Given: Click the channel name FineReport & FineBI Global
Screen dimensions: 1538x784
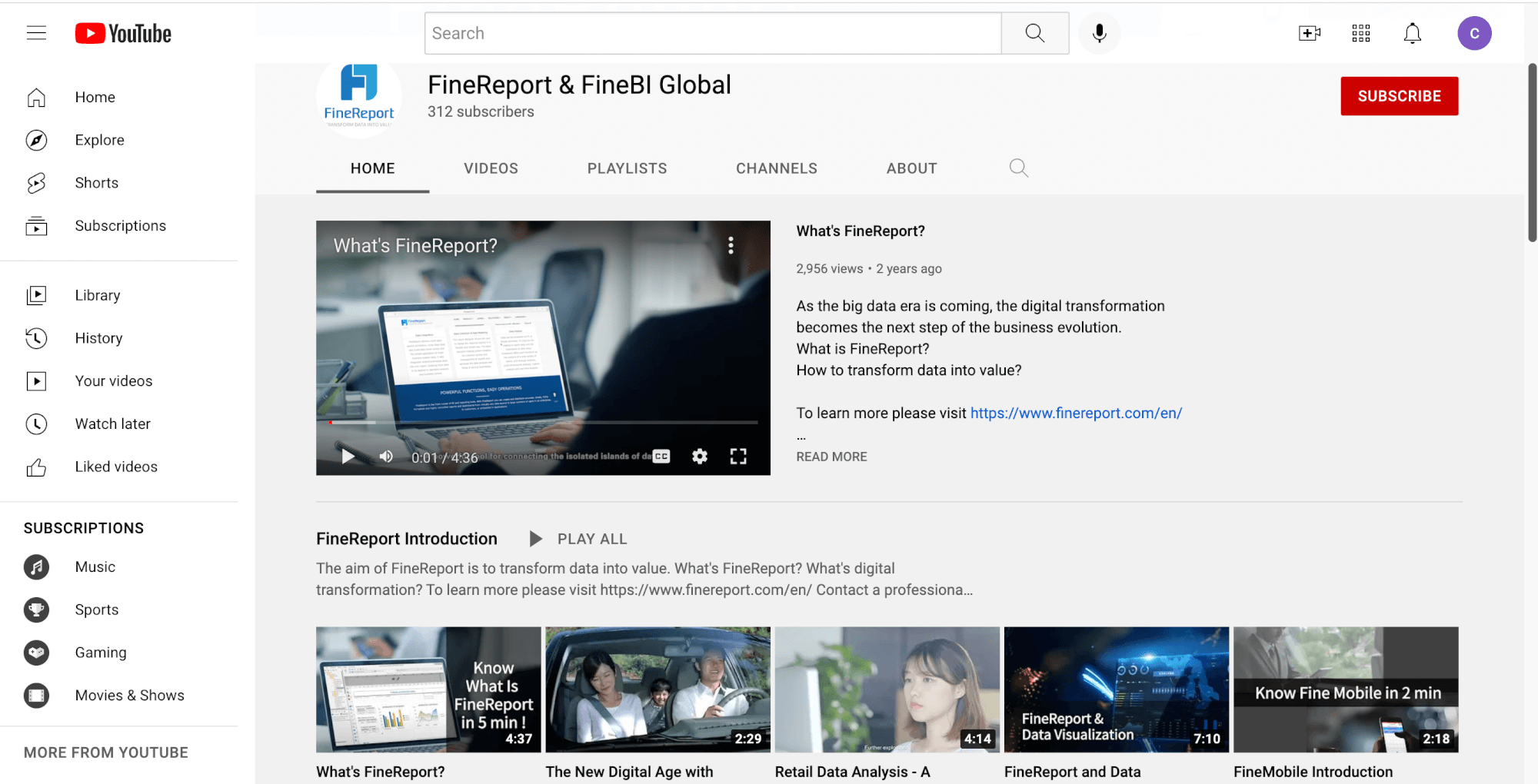Looking at the screenshot, I should coord(579,85).
